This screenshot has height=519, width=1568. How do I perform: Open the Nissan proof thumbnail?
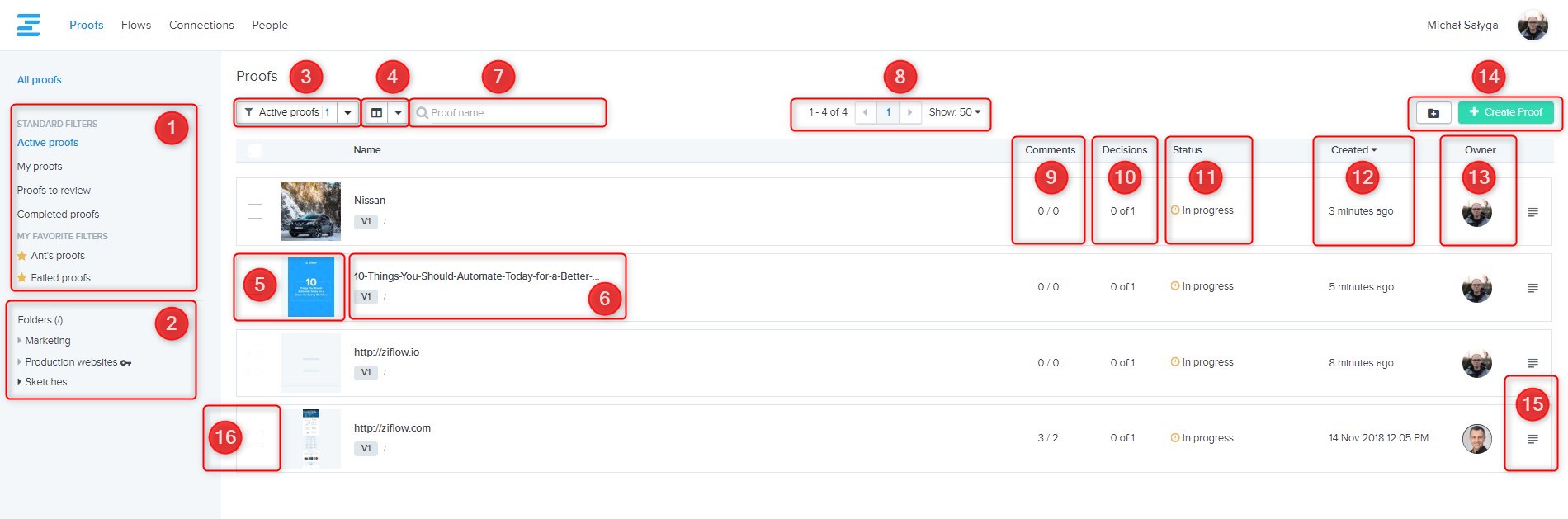click(311, 211)
